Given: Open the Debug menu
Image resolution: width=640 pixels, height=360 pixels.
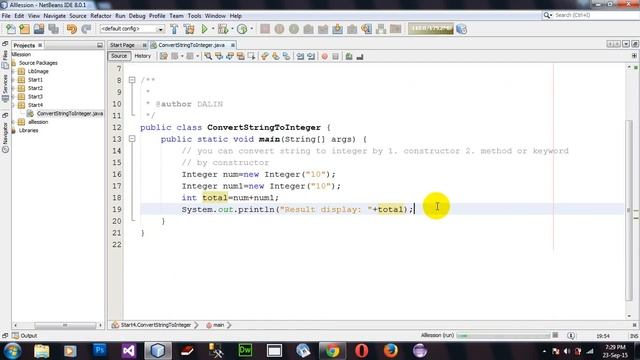Looking at the screenshot, I should click(x=137, y=16).
